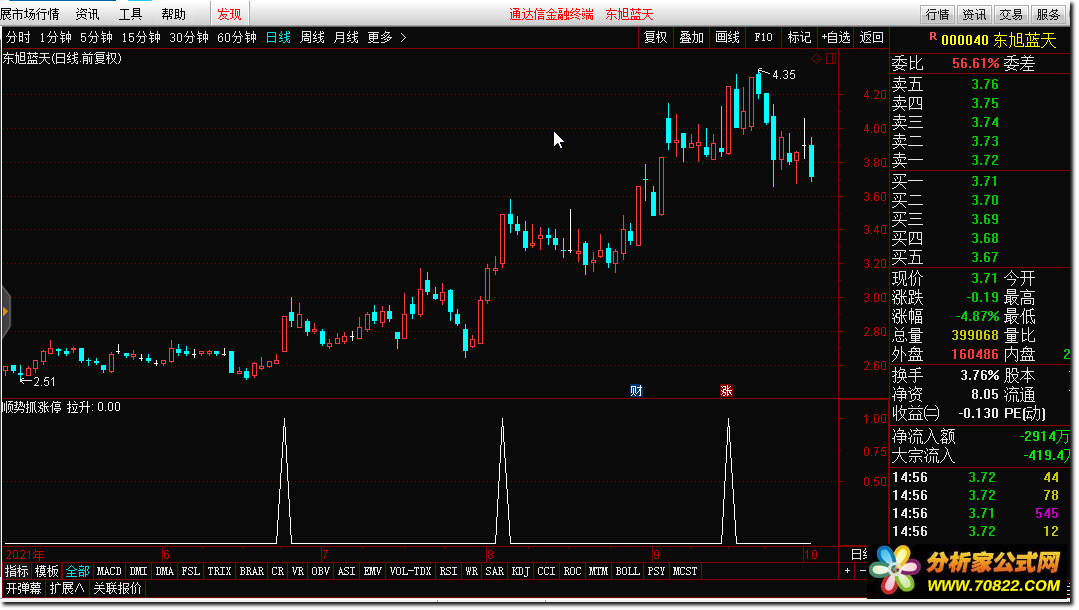1079x610 pixels.
Task: Expand the 更多 period options arrow
Action: [x=403, y=37]
